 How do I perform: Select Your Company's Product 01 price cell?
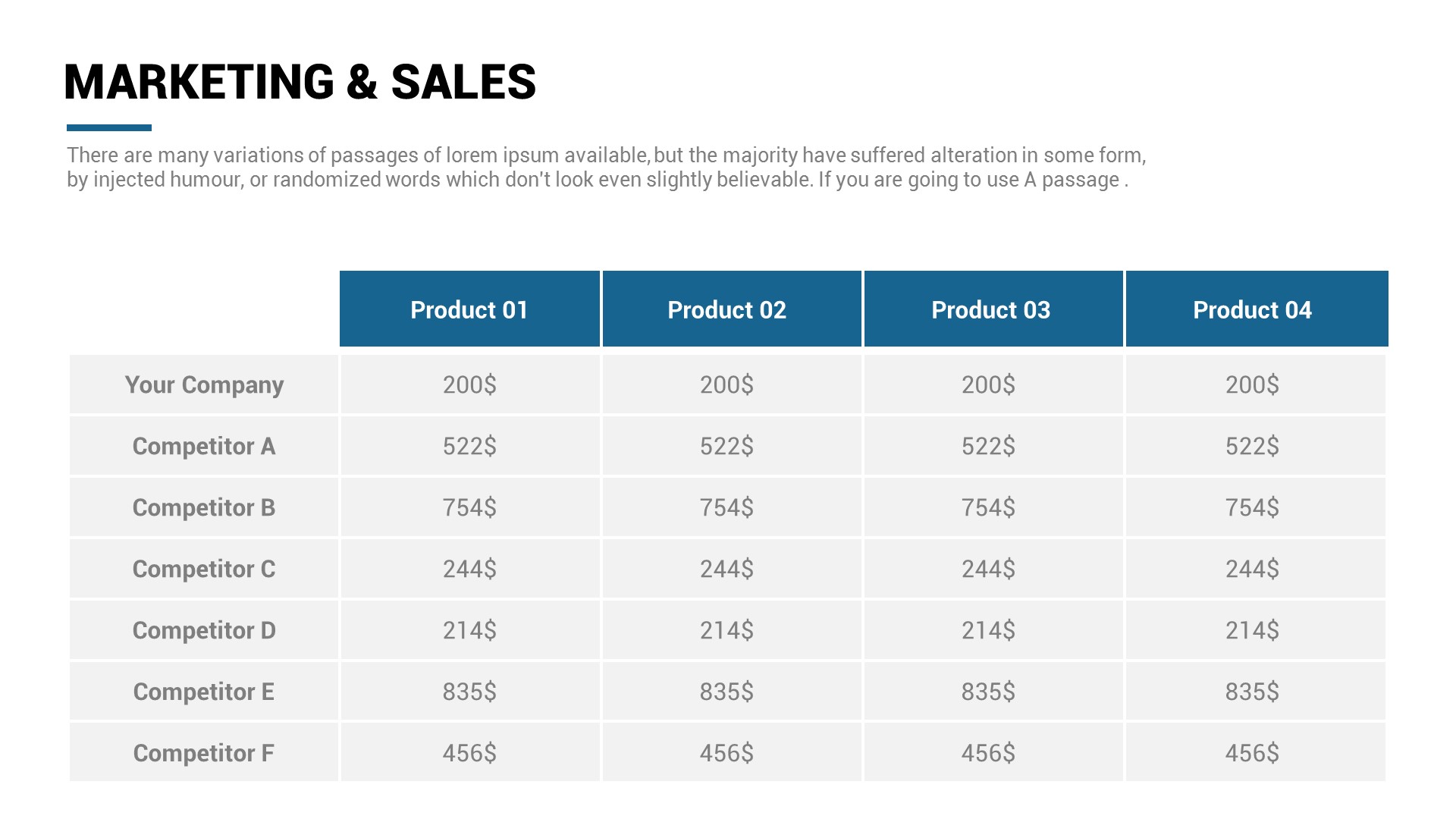point(469,384)
